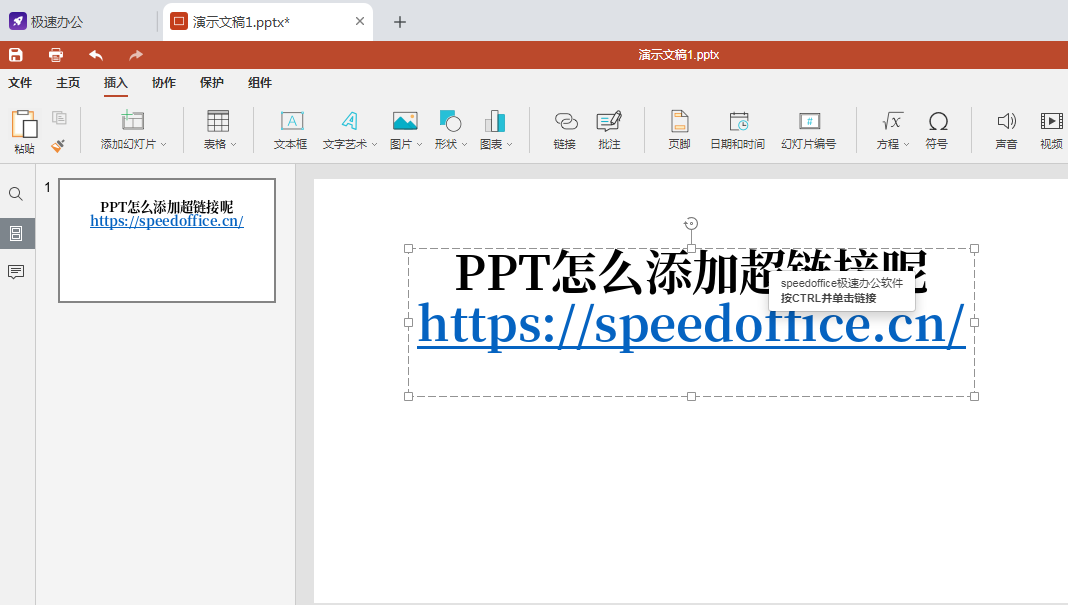Open the 文件 menu
Image resolution: width=1068 pixels, height=605 pixels.
20,83
